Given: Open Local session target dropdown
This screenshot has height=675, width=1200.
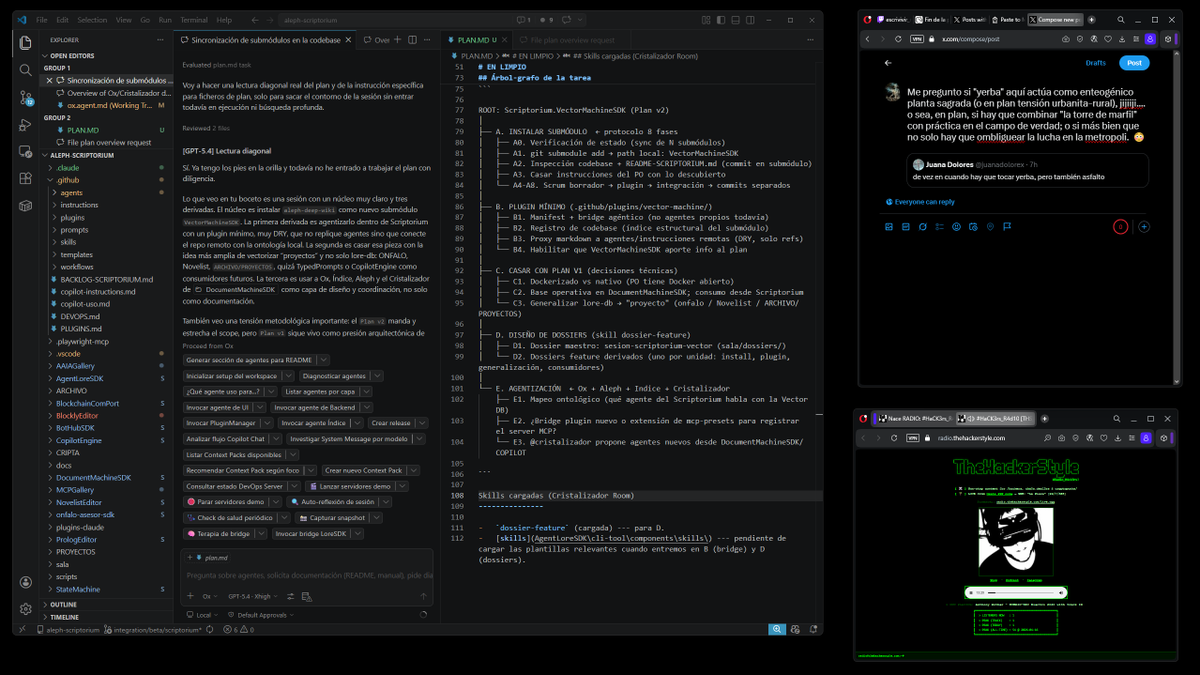Looking at the screenshot, I should tap(204, 615).
